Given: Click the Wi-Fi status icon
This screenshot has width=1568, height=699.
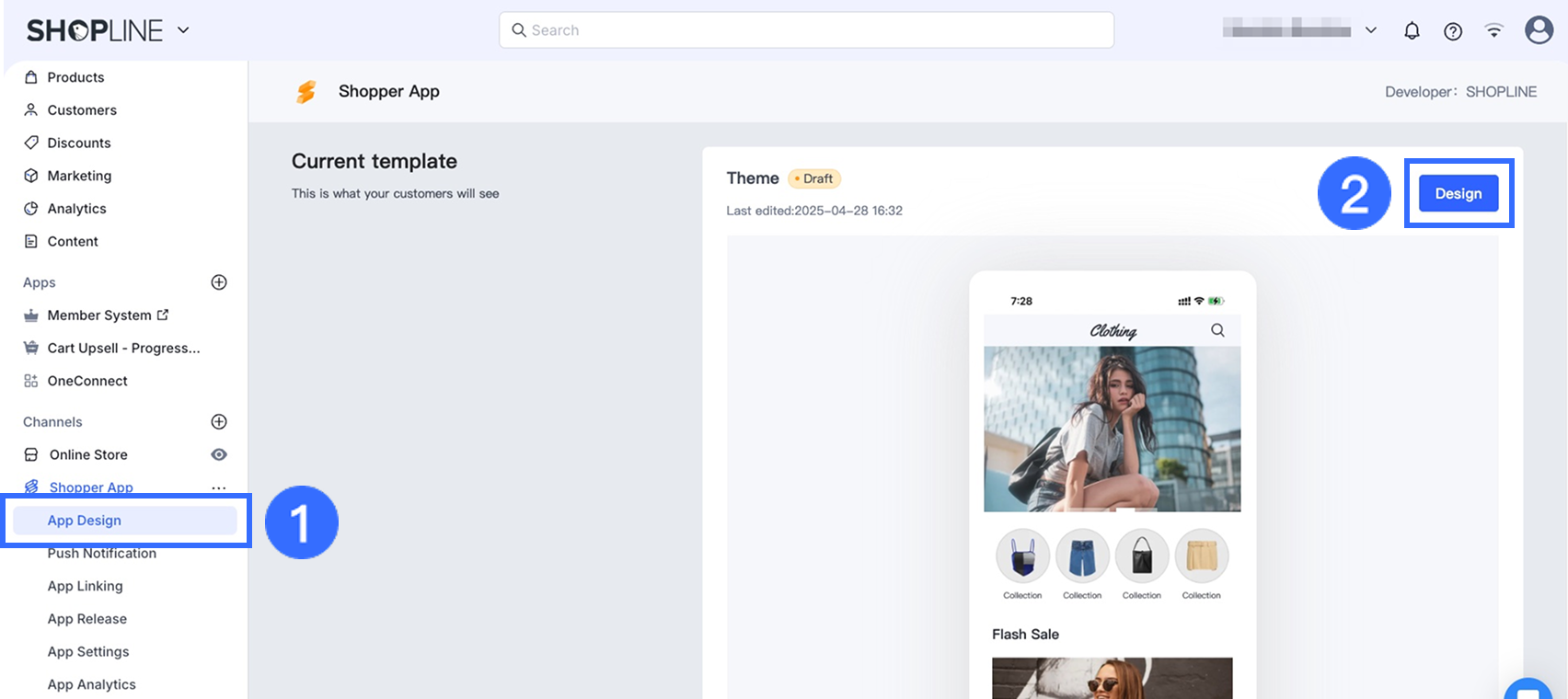Looking at the screenshot, I should 1493,31.
